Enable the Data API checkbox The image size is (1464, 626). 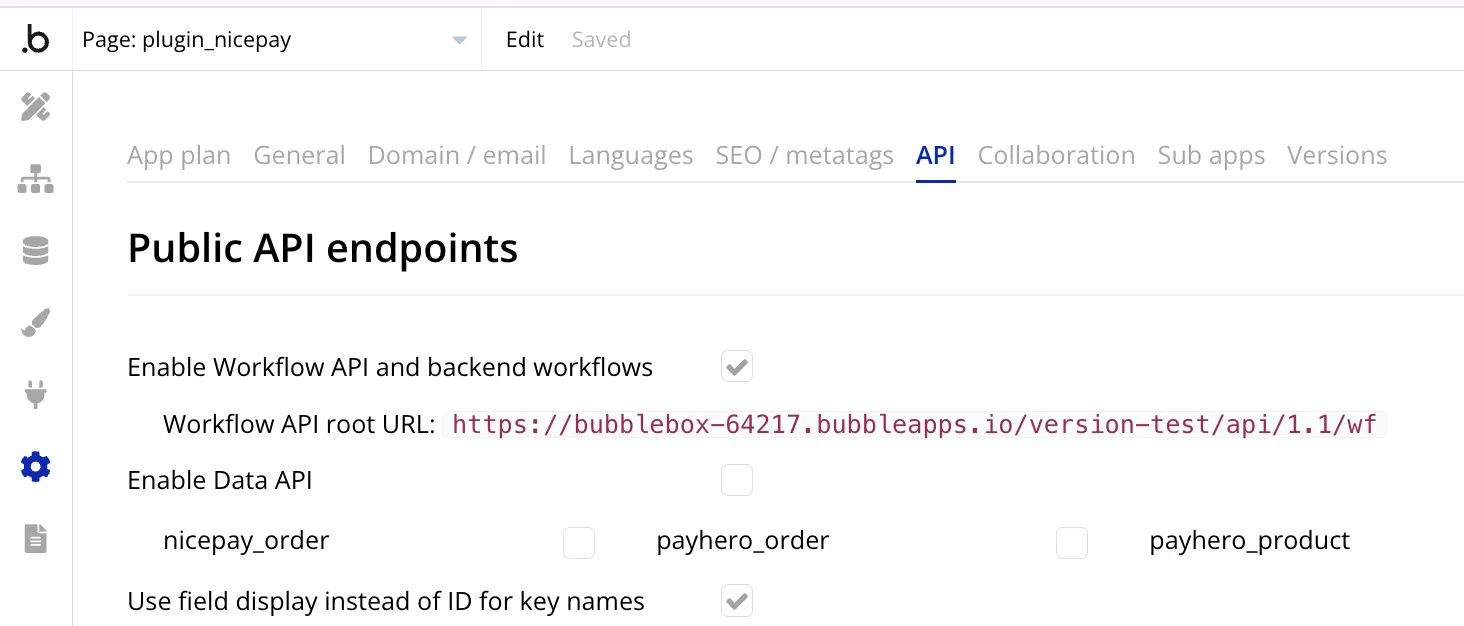coord(737,481)
